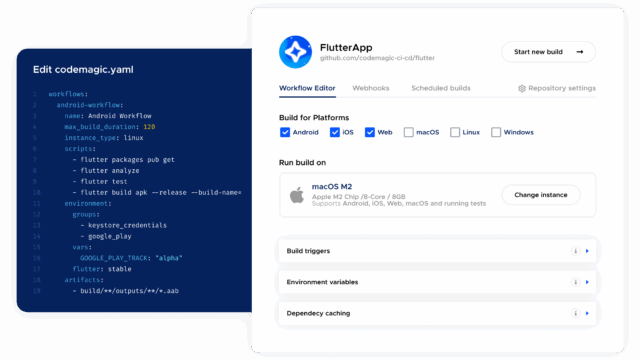
Task: Click the max_build_duration value 120
Action: click(149, 127)
